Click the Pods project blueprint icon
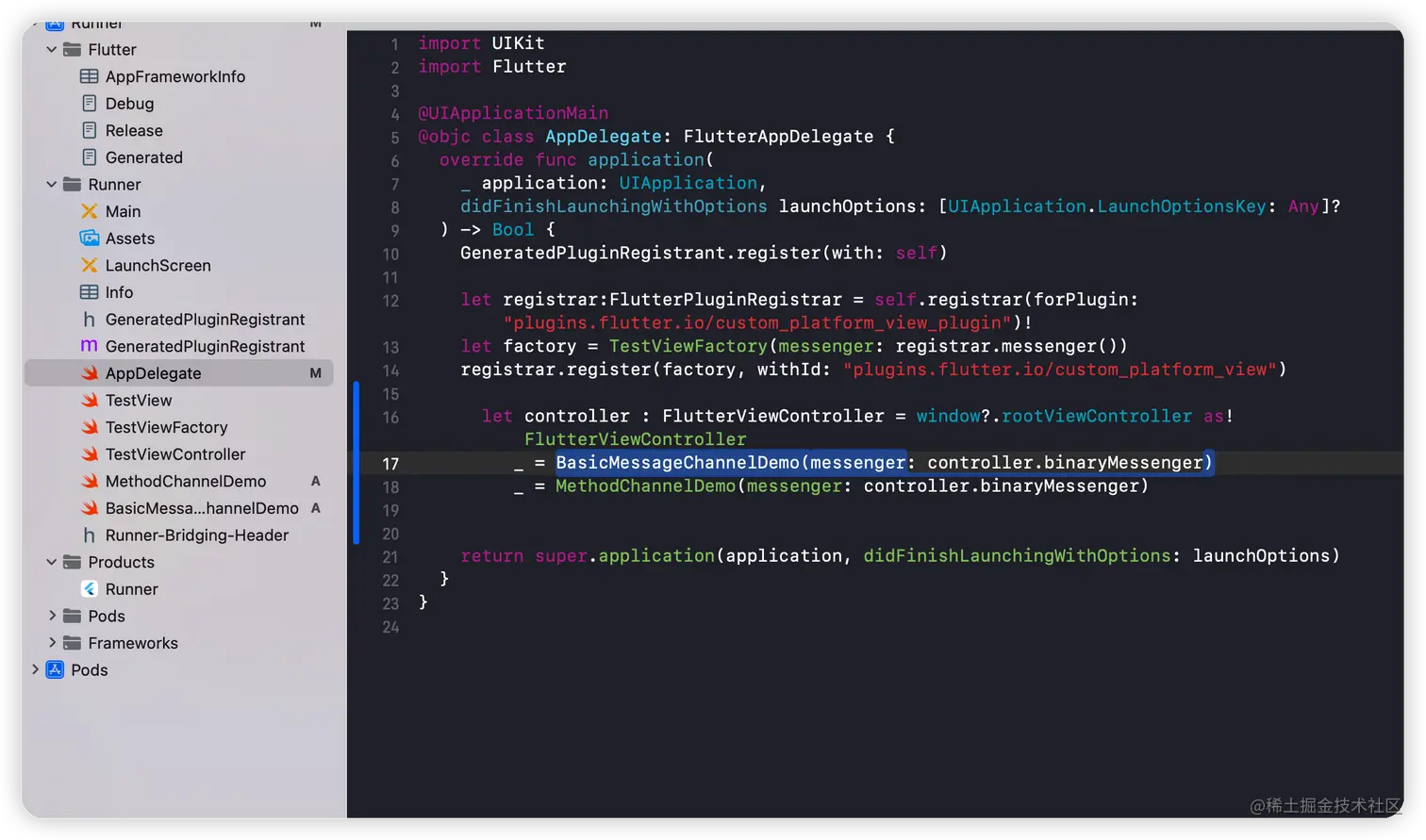 pos(55,669)
